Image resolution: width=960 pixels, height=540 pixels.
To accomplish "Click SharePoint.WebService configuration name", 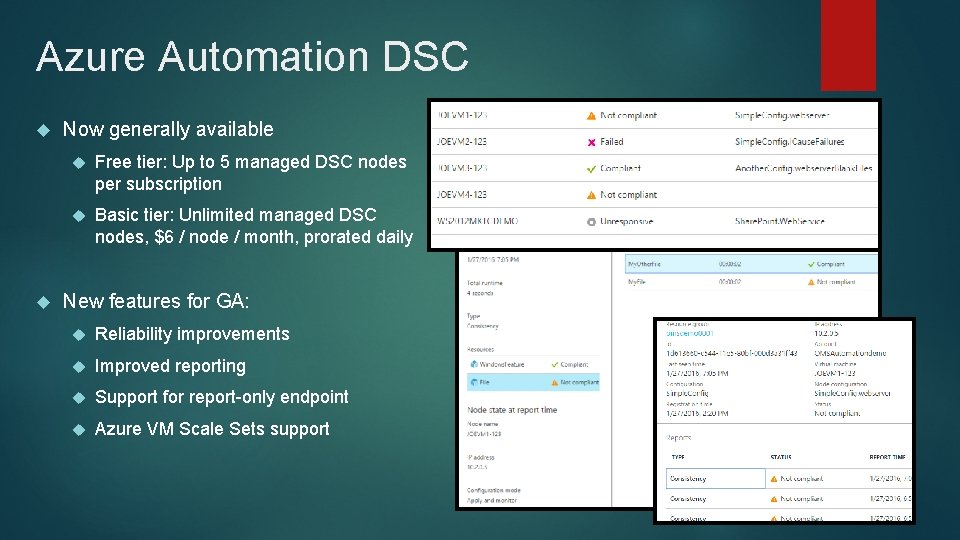I will [x=779, y=222].
